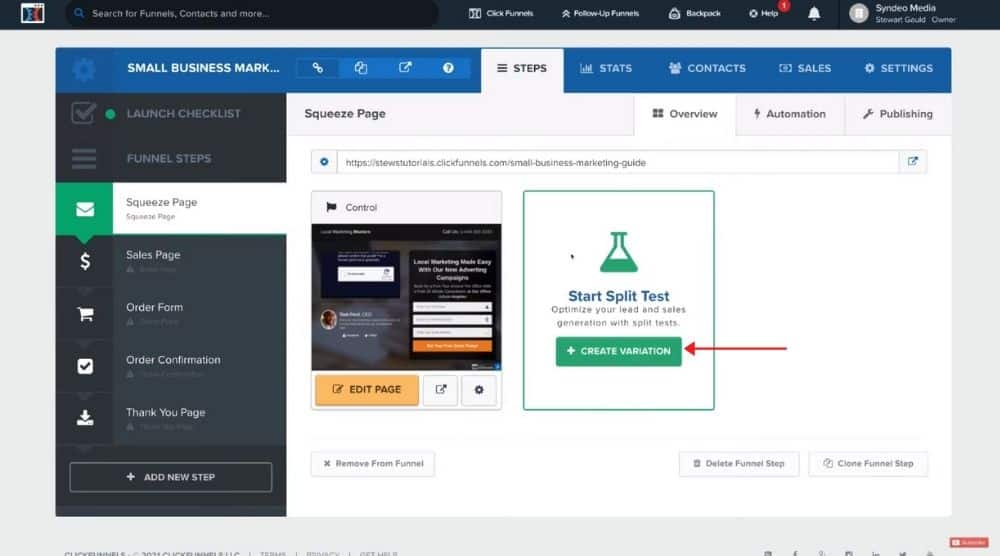Open the Stats tab
Image resolution: width=1000 pixels, height=556 pixels.
point(606,68)
